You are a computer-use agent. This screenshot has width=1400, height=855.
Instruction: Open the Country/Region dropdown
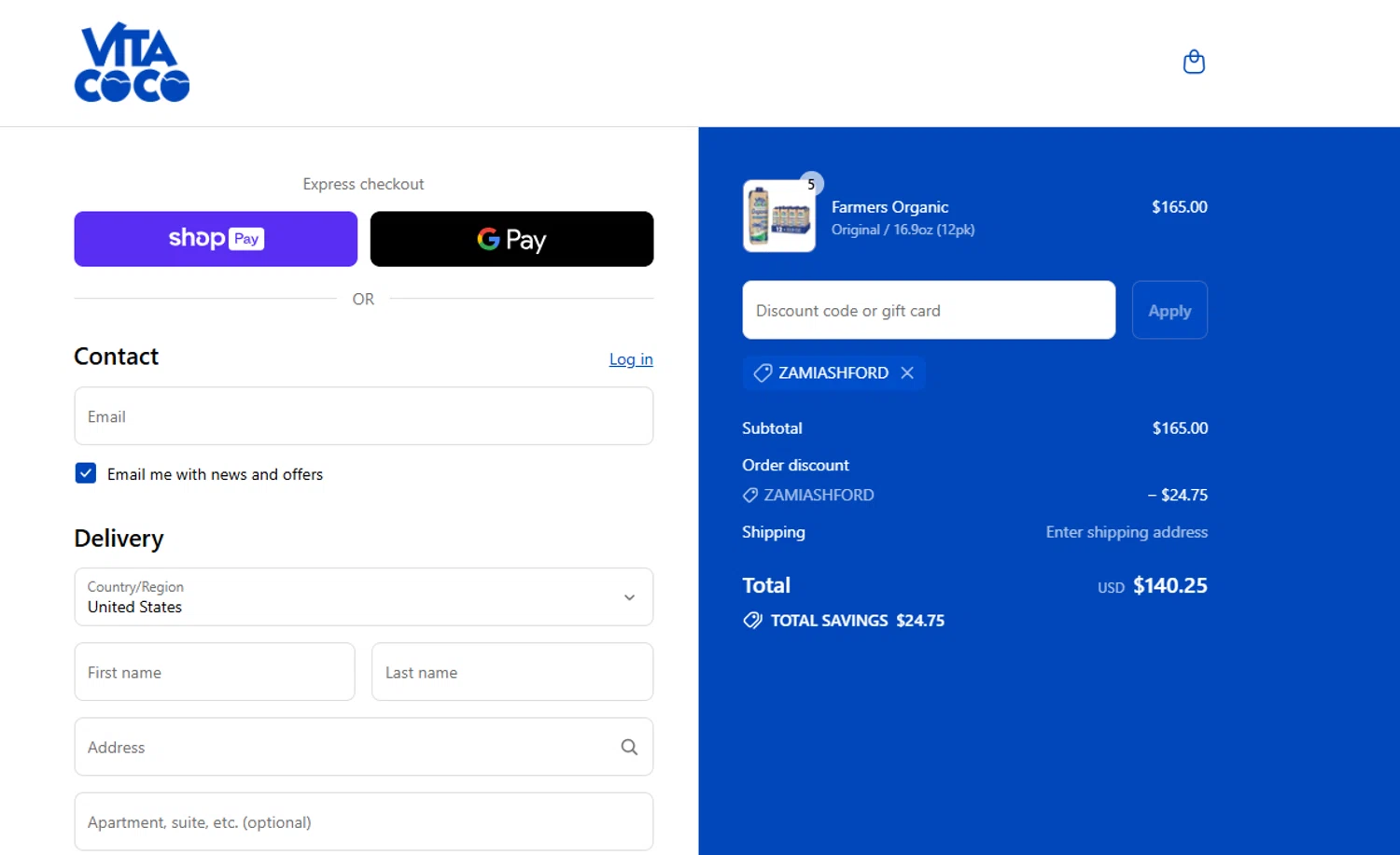click(x=364, y=596)
